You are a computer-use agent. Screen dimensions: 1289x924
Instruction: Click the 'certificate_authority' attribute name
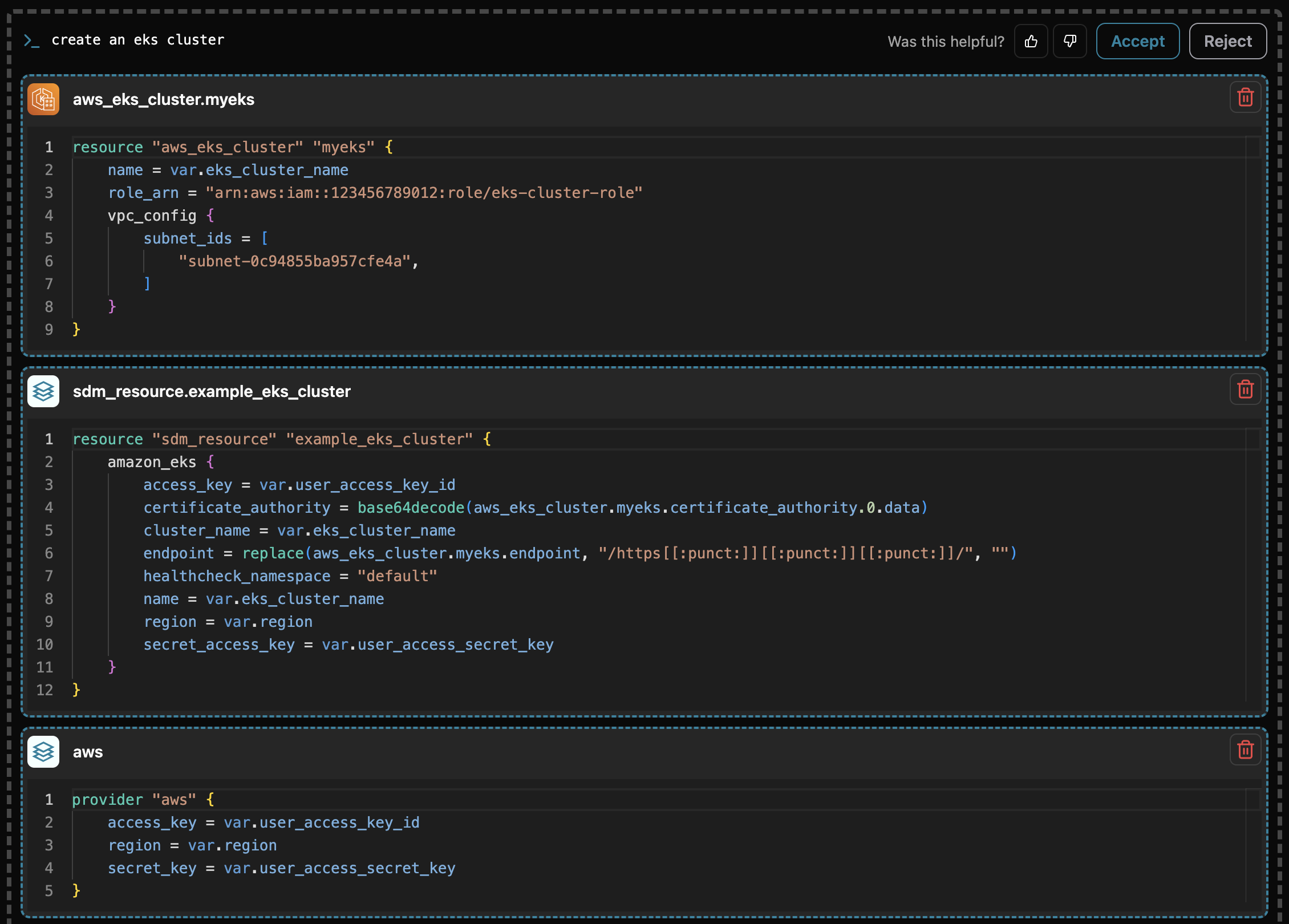237,508
